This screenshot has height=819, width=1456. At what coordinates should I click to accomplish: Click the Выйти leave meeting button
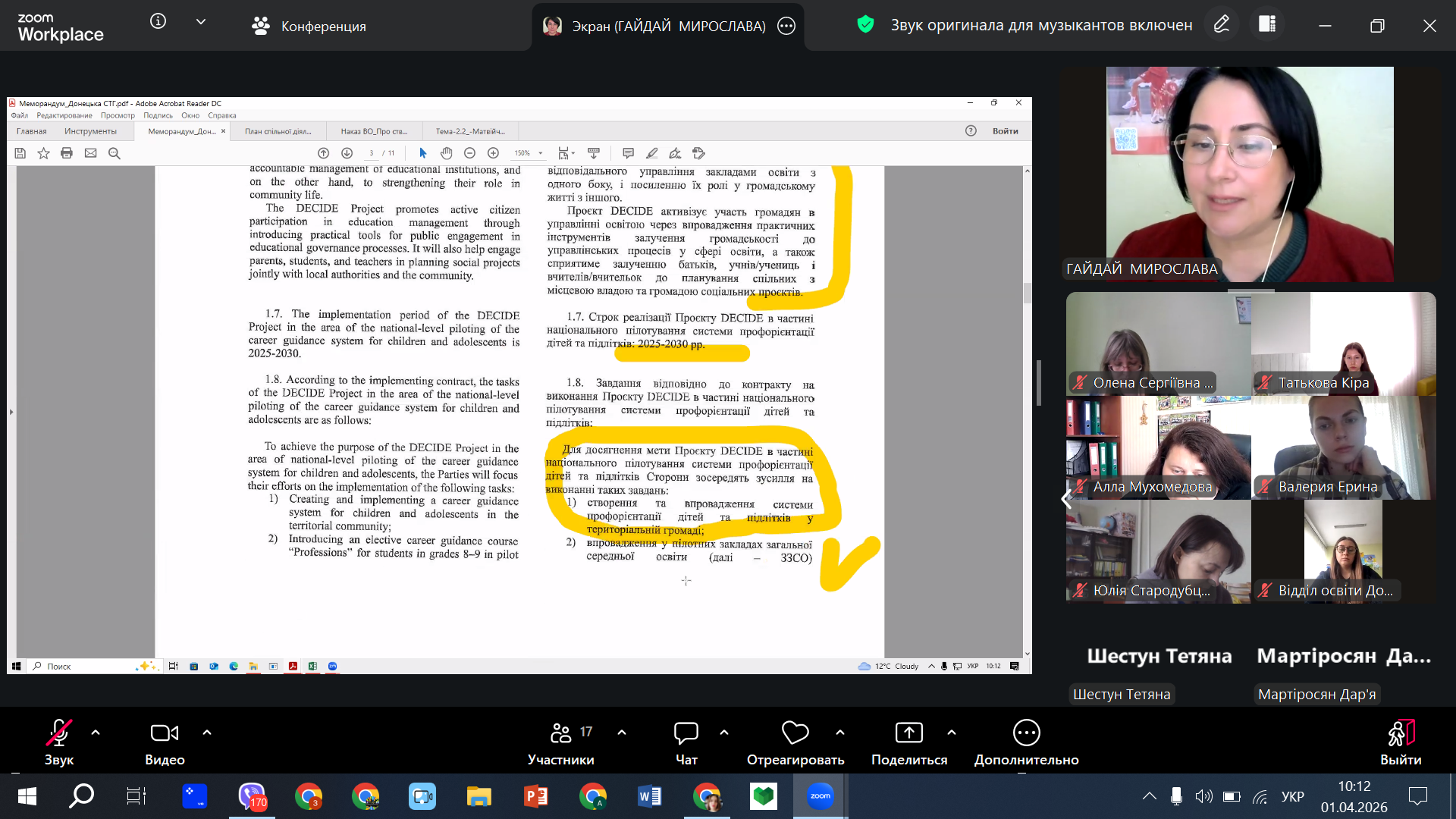click(1400, 733)
